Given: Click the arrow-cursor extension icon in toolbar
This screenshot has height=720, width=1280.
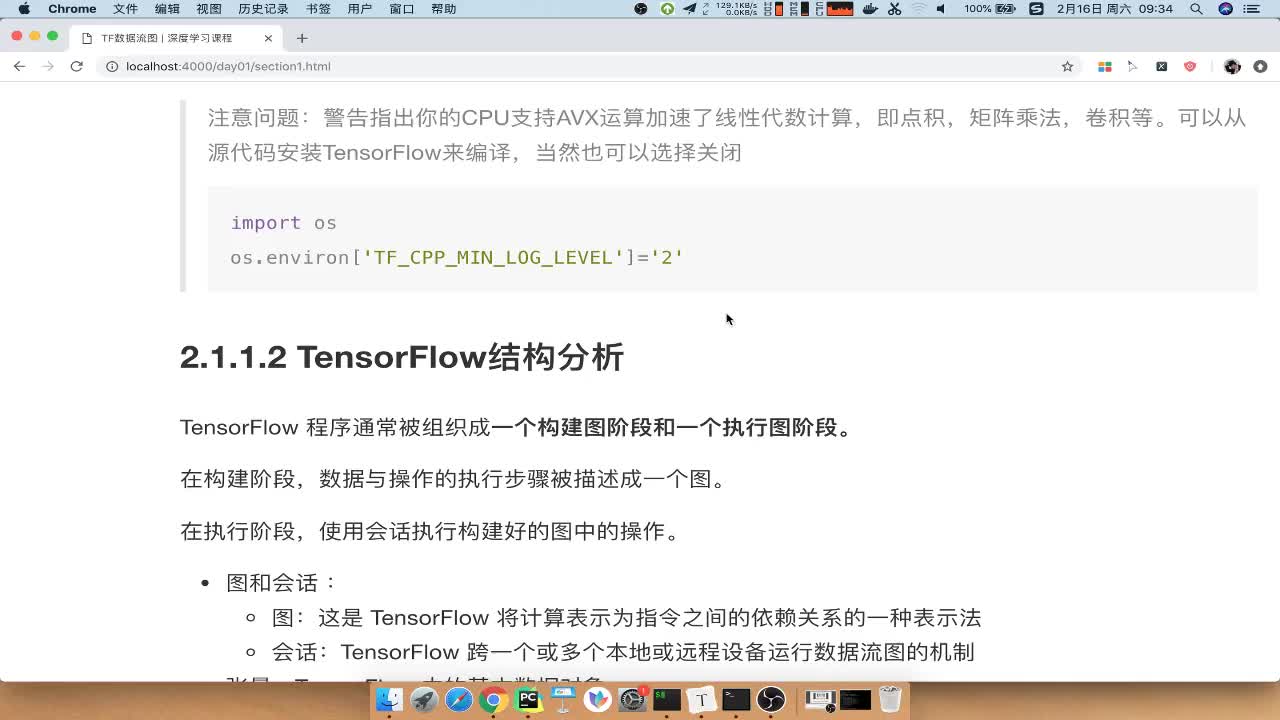Looking at the screenshot, I should tap(1133, 66).
